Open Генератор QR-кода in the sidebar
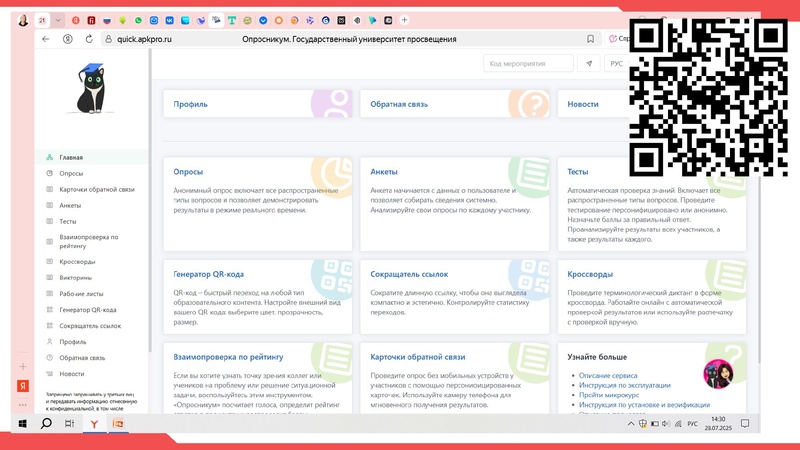The height and width of the screenshot is (450, 800). (88, 310)
